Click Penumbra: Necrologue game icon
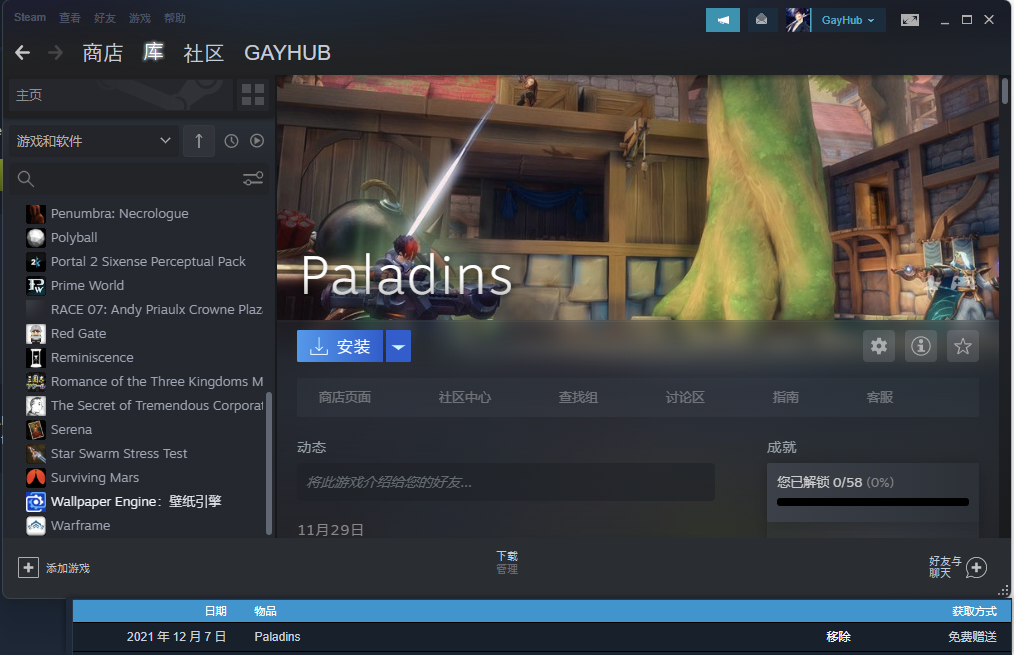 pos(36,213)
